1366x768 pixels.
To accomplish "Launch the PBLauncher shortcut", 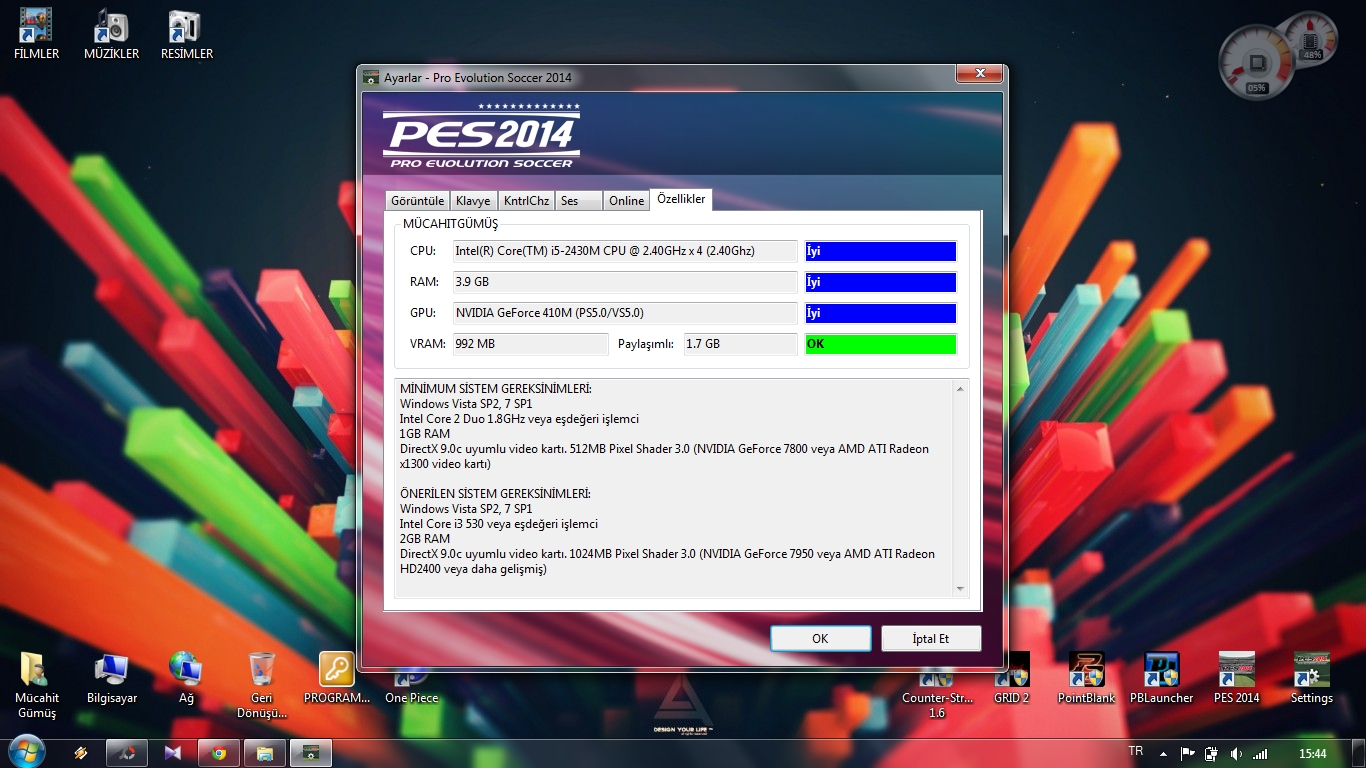I will coord(1161,678).
